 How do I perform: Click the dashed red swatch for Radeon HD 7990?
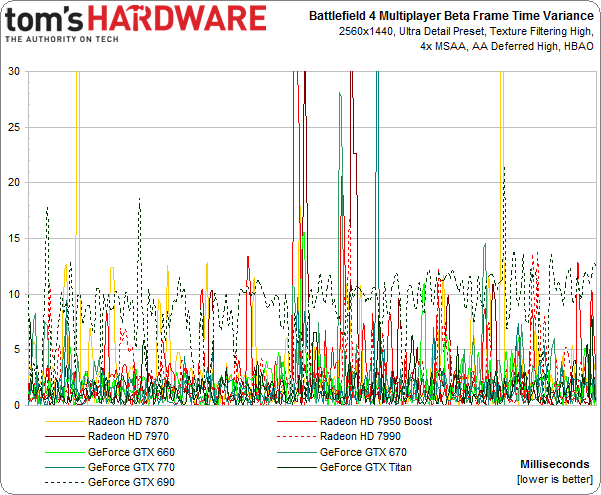pos(296,437)
